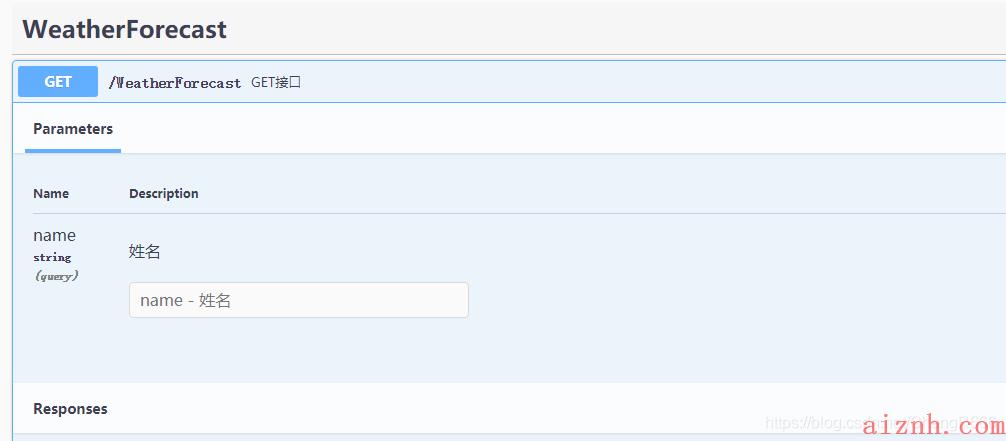Viewport: 1006px width, 441px height.
Task: Click the GET接口 summary text
Action: [x=276, y=82]
